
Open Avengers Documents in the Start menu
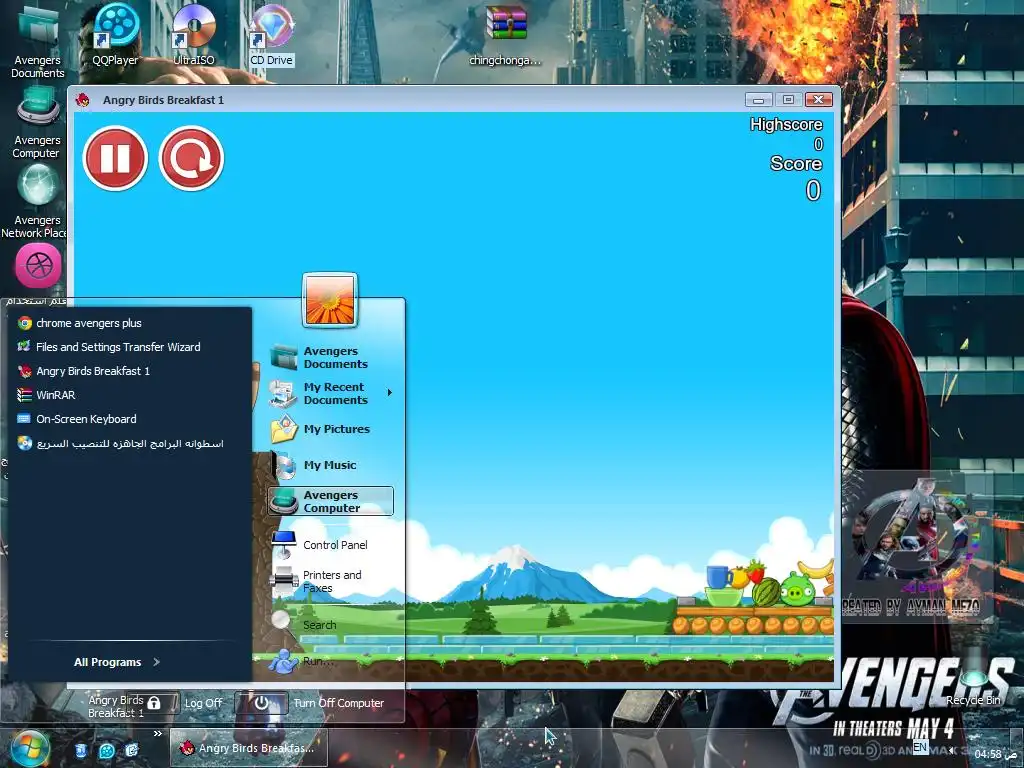coord(330,357)
